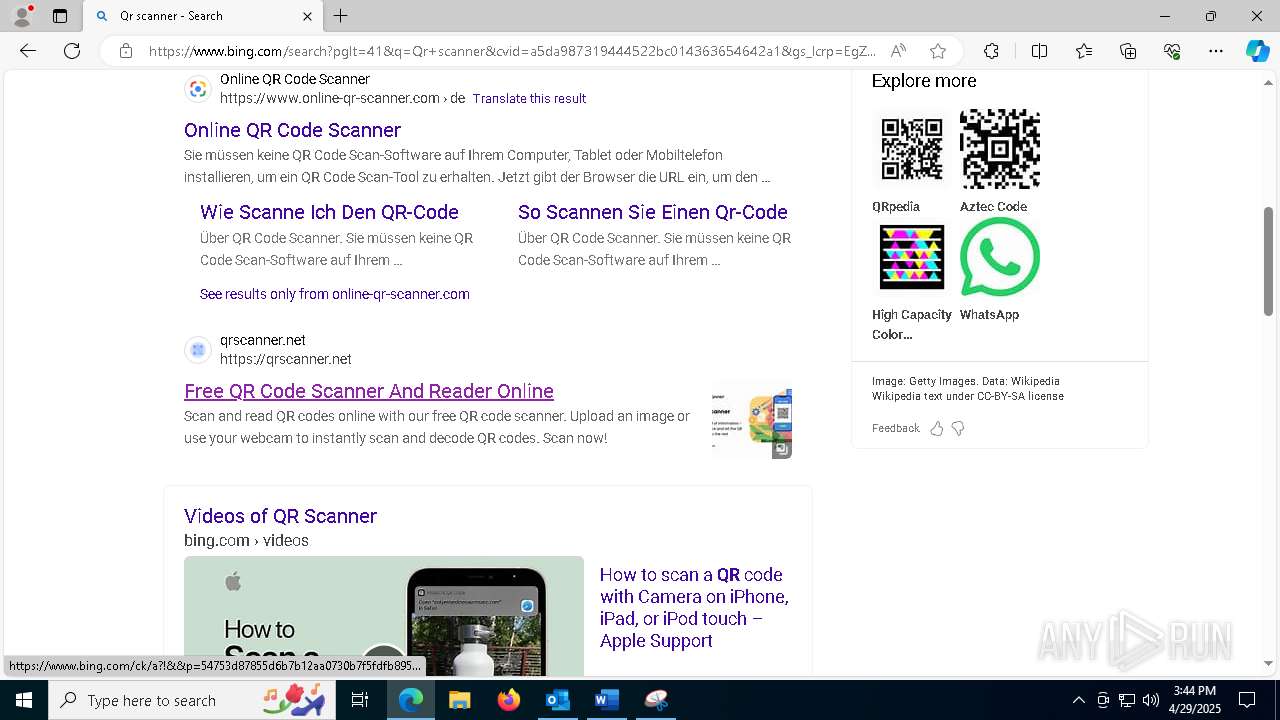This screenshot has width=1280, height=720.
Task: Launch Firefox from taskbar
Action: [509, 700]
